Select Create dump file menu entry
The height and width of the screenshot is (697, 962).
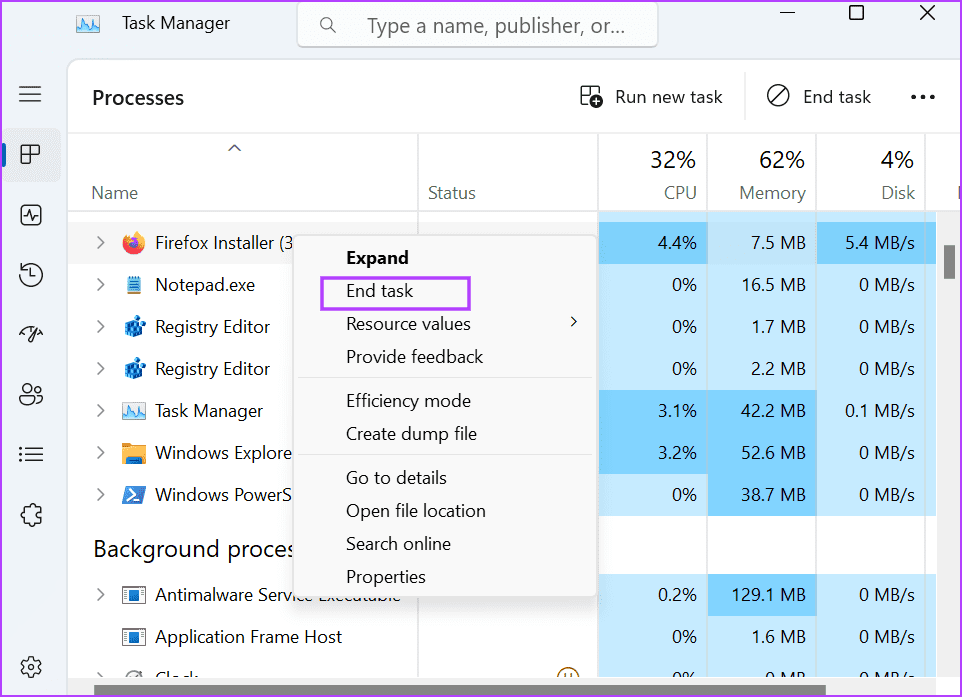(x=411, y=434)
